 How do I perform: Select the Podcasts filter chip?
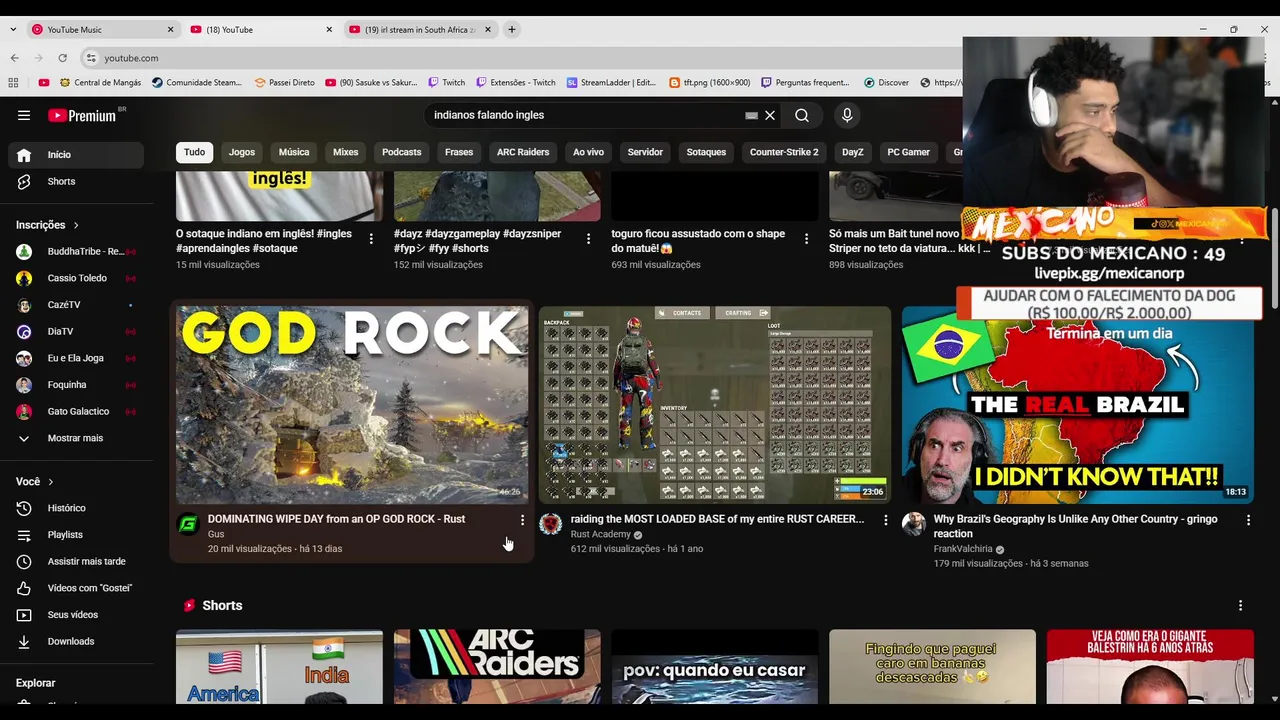[x=402, y=152]
